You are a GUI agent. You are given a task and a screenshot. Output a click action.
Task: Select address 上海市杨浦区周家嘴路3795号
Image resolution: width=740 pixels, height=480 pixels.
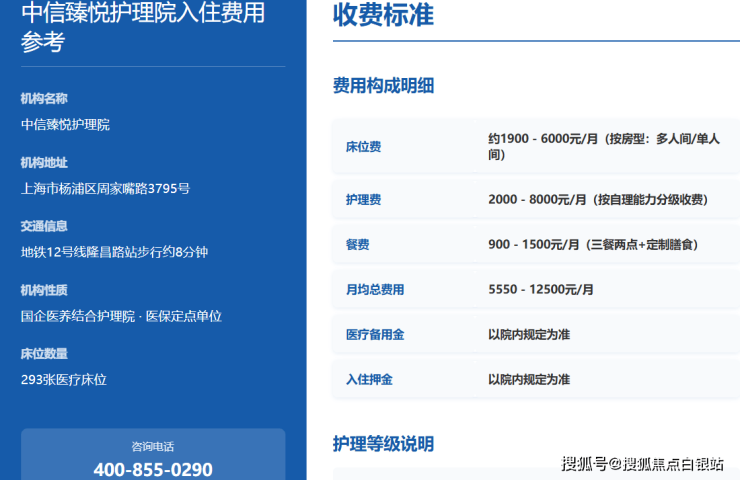pyautogui.click(x=105, y=189)
